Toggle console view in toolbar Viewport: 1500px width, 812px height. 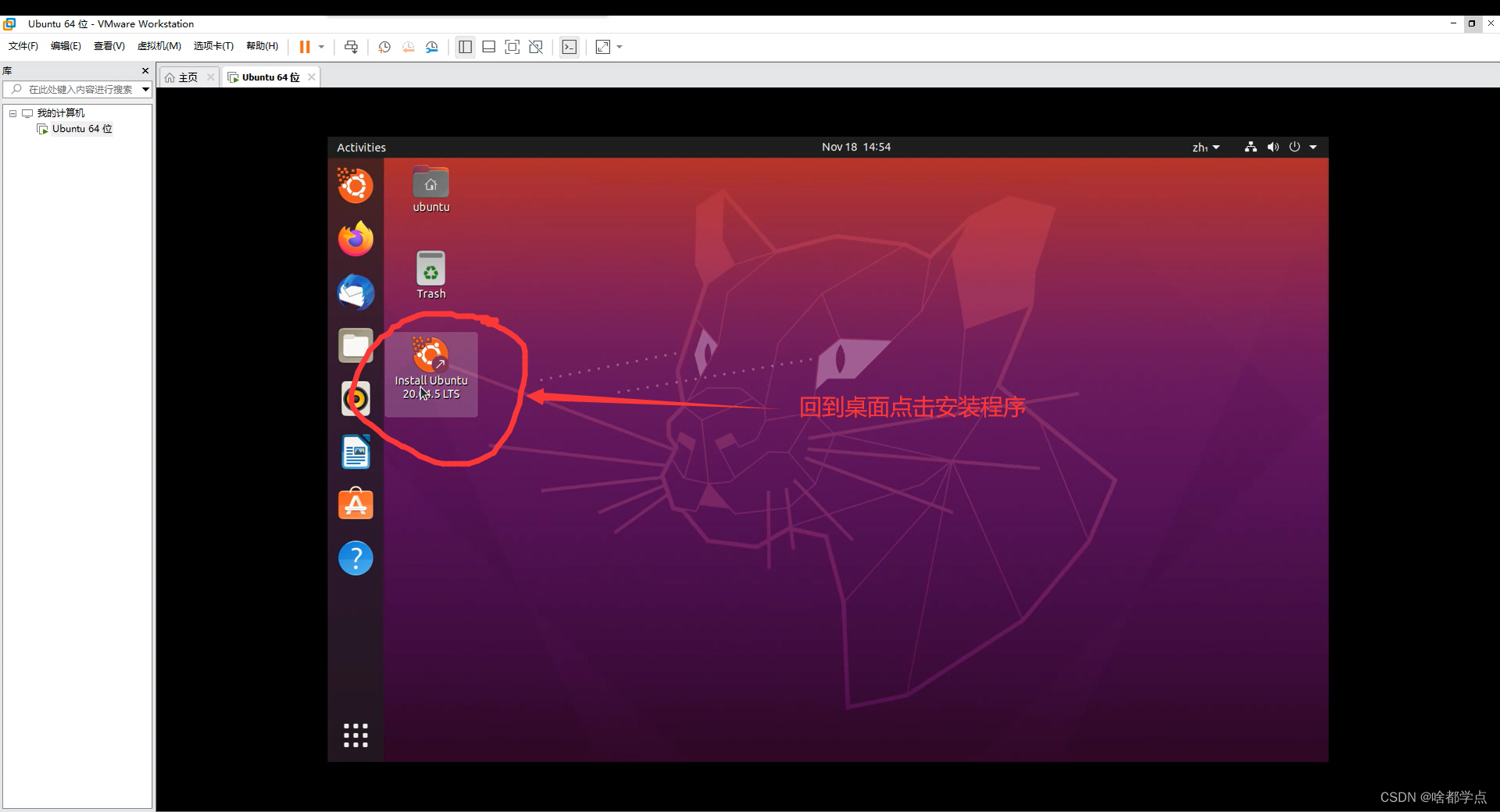570,47
